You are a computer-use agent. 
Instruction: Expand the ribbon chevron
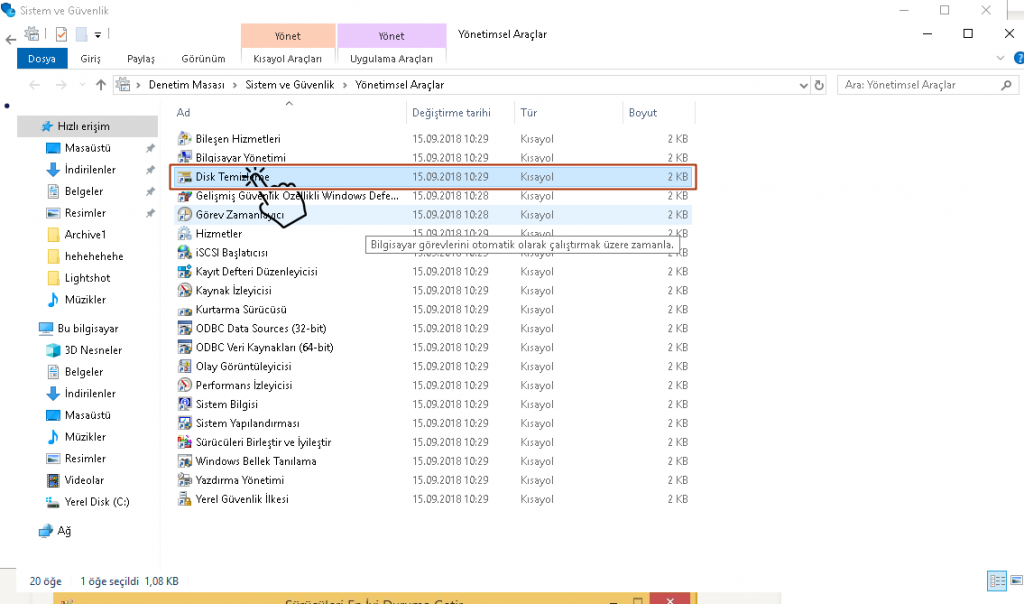(x=1000, y=58)
